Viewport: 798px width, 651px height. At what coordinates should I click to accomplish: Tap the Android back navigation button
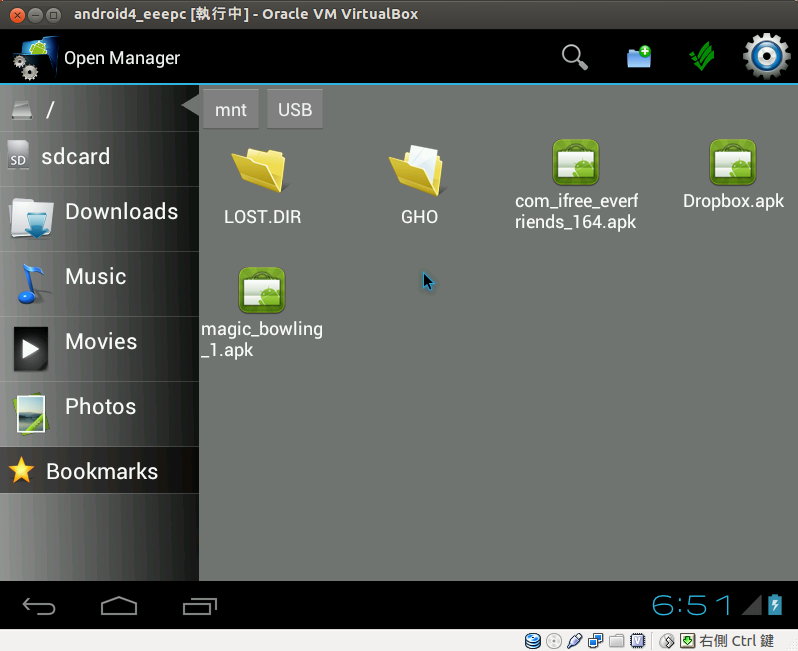(39, 606)
